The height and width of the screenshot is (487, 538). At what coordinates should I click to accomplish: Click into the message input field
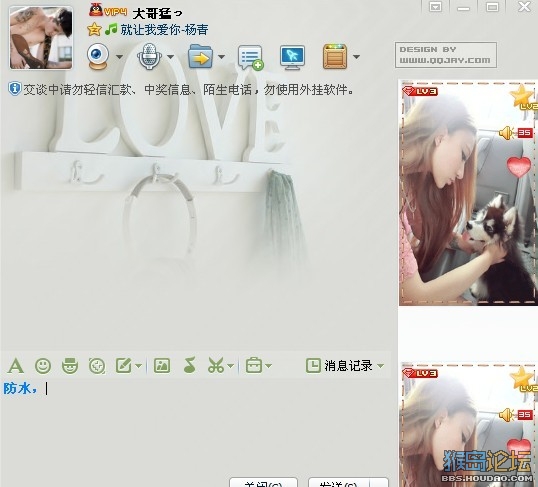pyautogui.click(x=196, y=426)
